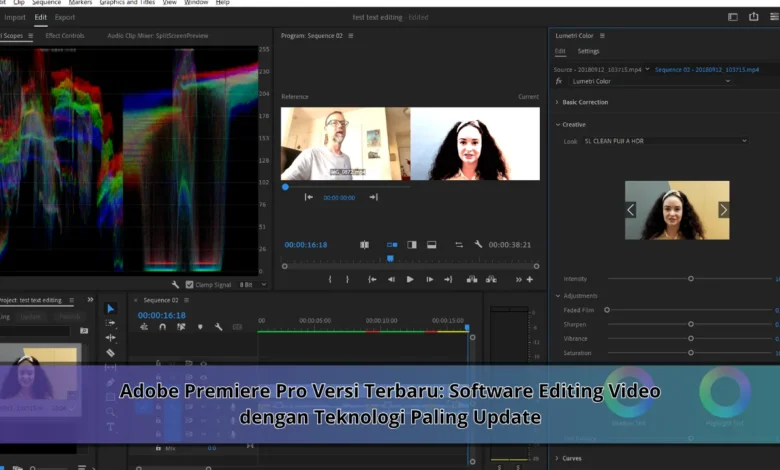Screen dimensions: 780x470
Task: Open the Lumetri Color panel menu
Action: click(602, 36)
